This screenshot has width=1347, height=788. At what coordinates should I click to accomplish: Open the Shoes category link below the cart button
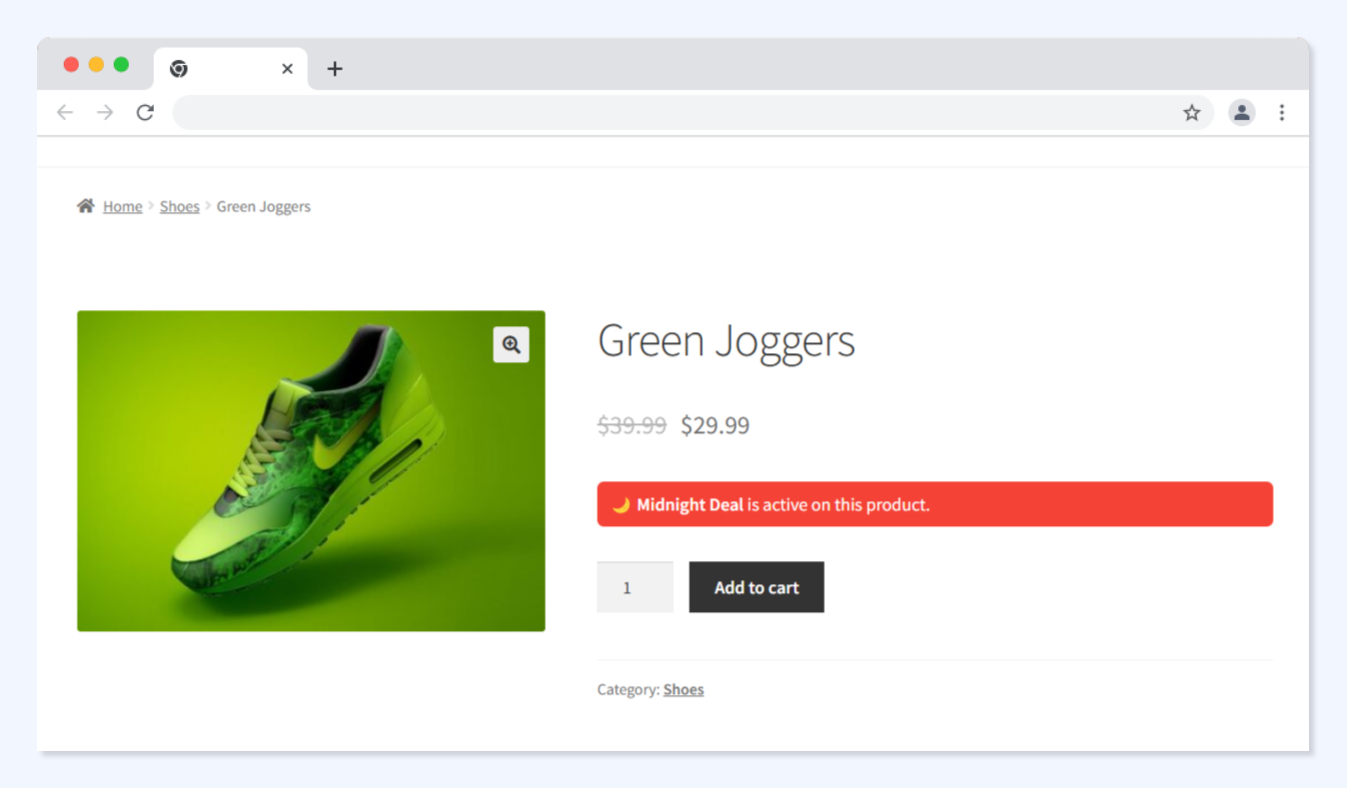click(x=683, y=690)
